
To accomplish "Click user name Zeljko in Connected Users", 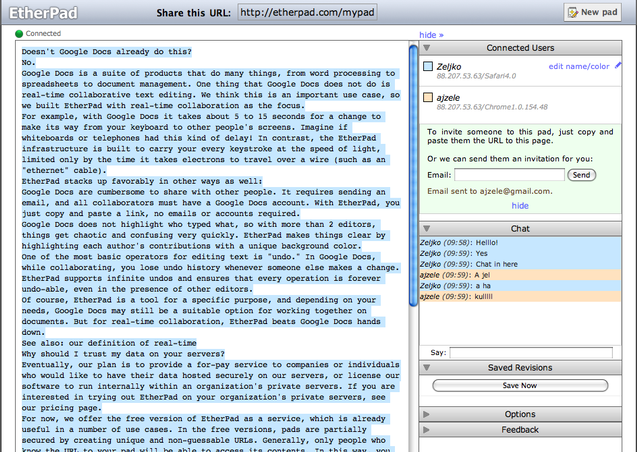I will (x=449, y=67).
